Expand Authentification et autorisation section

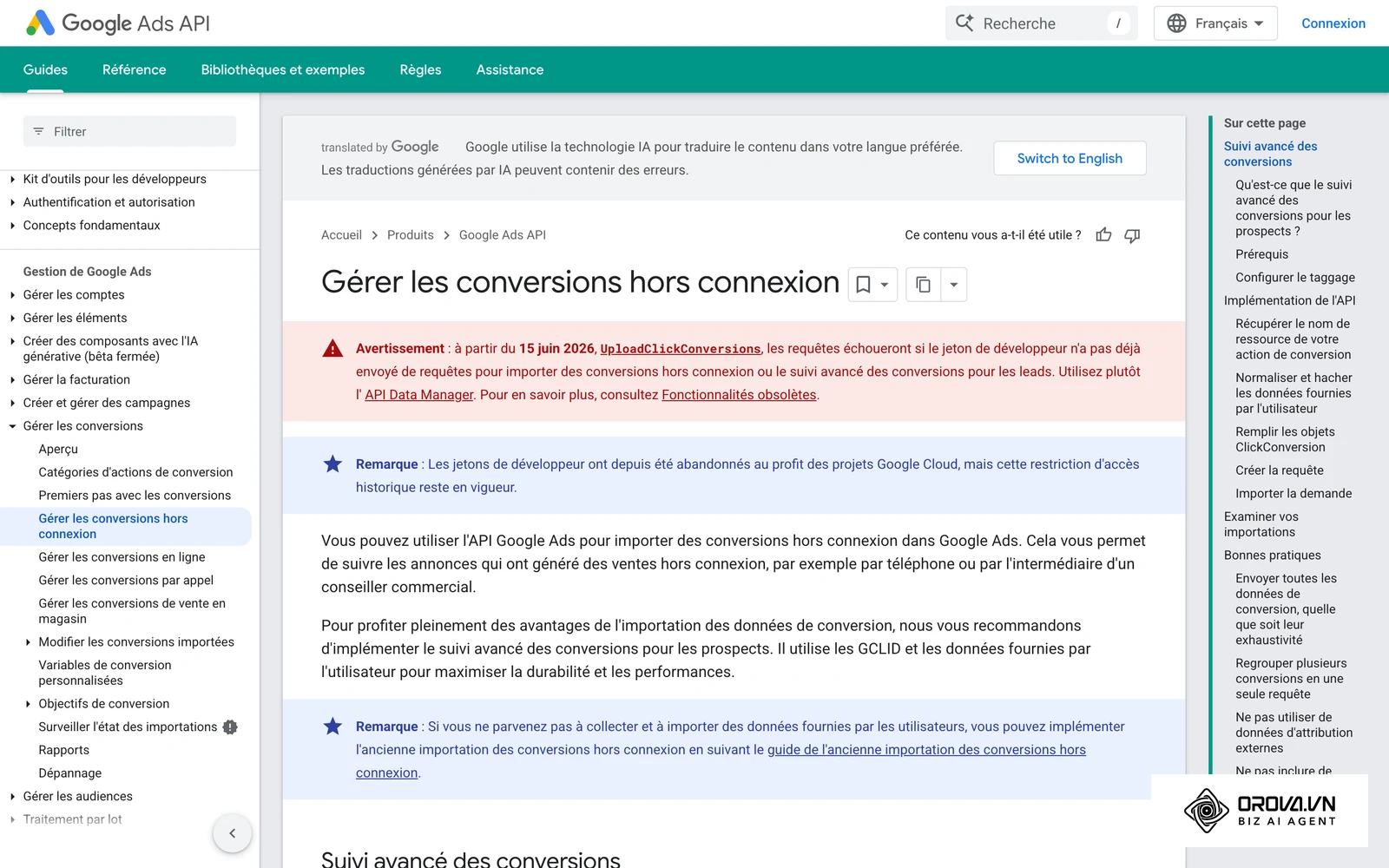click(x=12, y=202)
